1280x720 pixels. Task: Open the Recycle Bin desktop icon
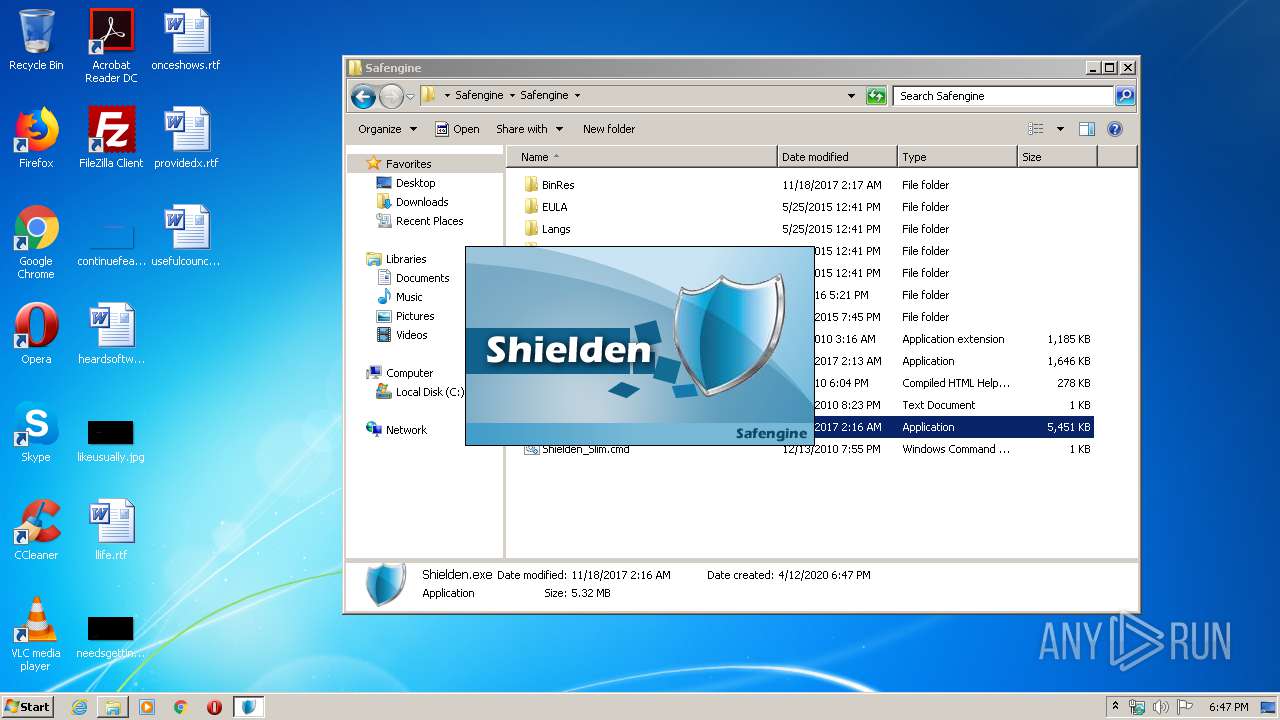pos(36,40)
